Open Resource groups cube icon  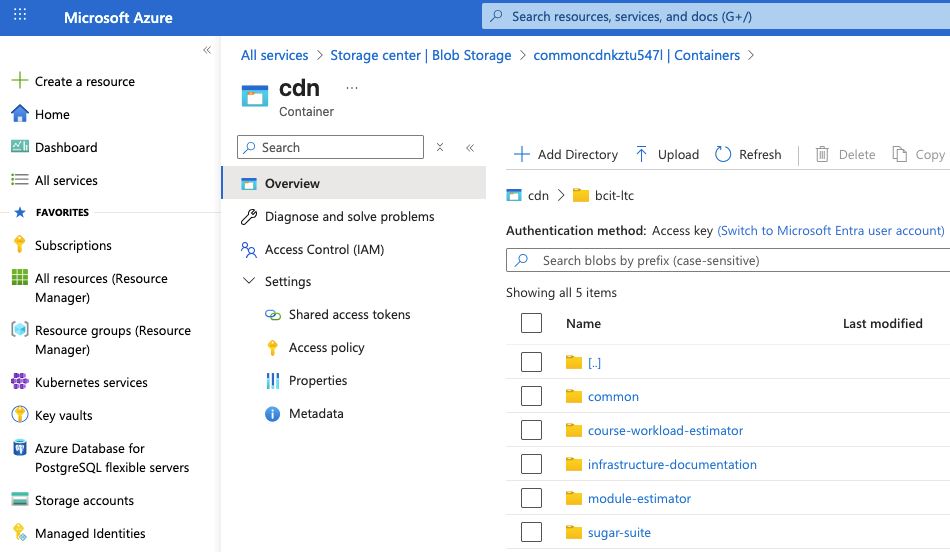20,330
